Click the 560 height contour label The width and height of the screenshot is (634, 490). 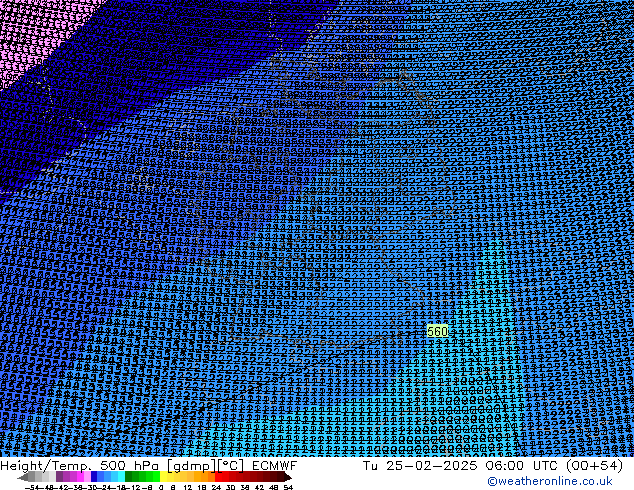click(x=437, y=332)
